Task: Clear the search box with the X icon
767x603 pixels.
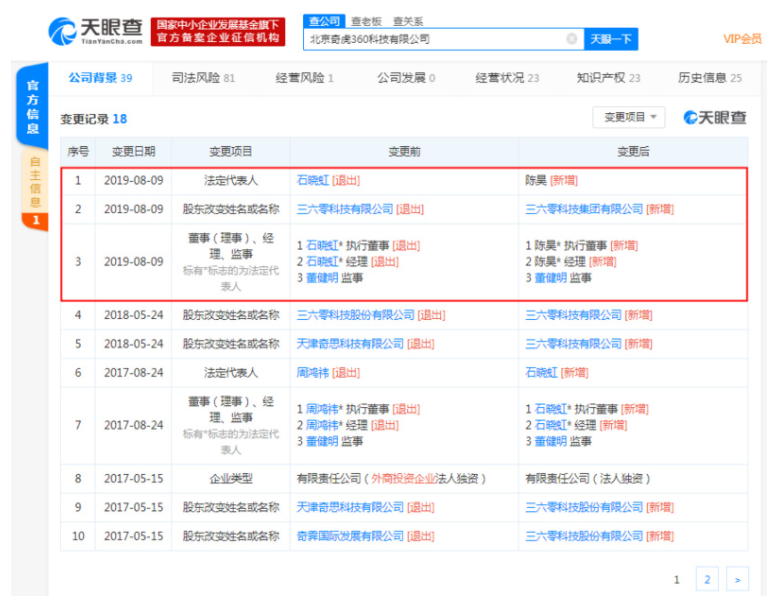Action: click(x=571, y=39)
